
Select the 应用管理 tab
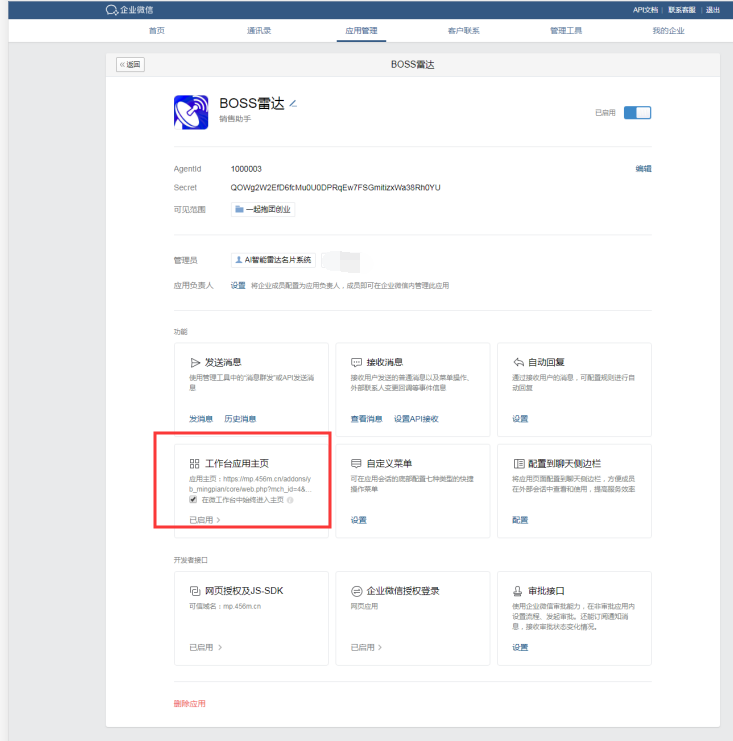pos(361,31)
